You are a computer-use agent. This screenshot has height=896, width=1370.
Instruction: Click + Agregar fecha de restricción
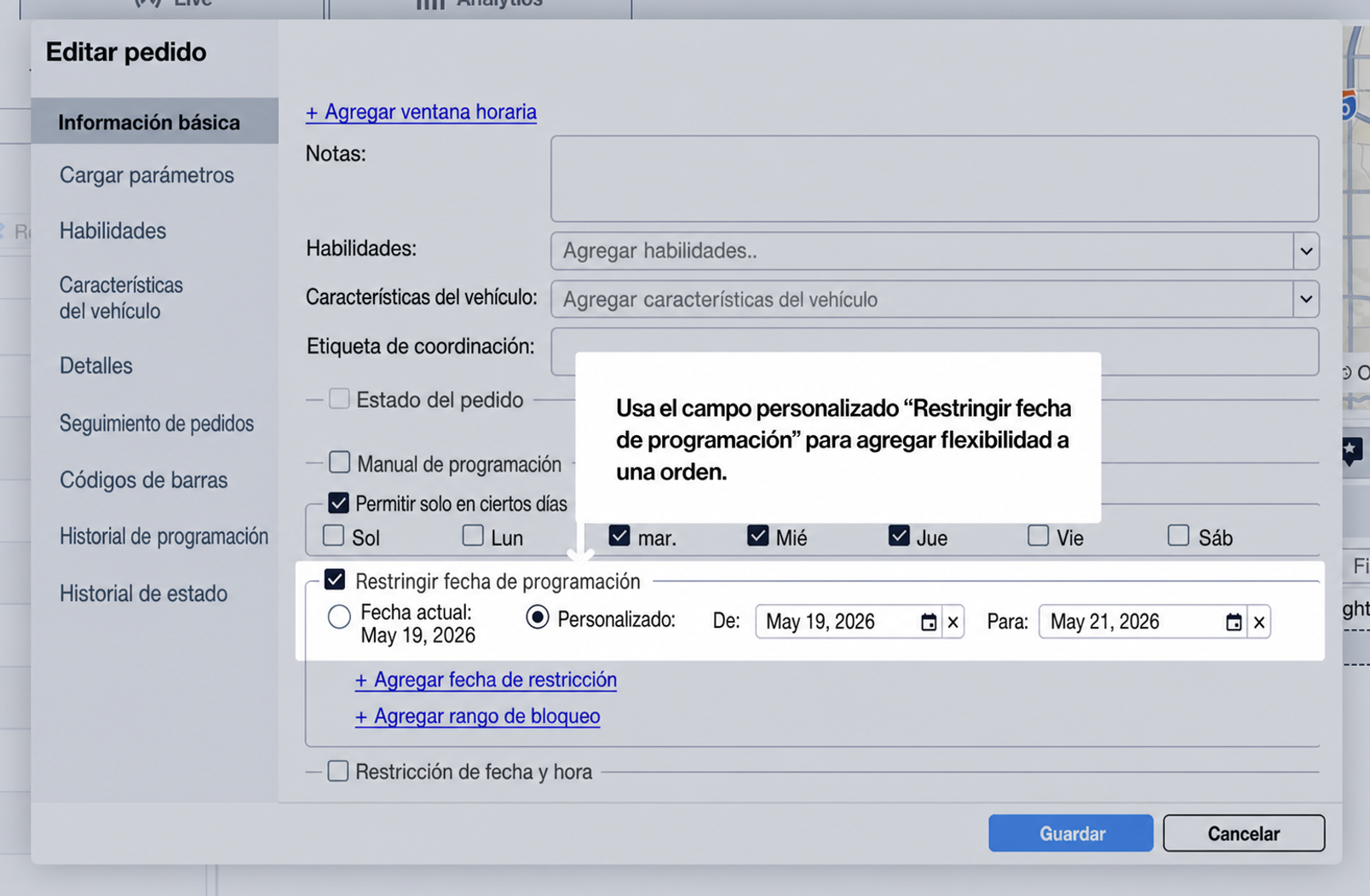[x=486, y=680]
